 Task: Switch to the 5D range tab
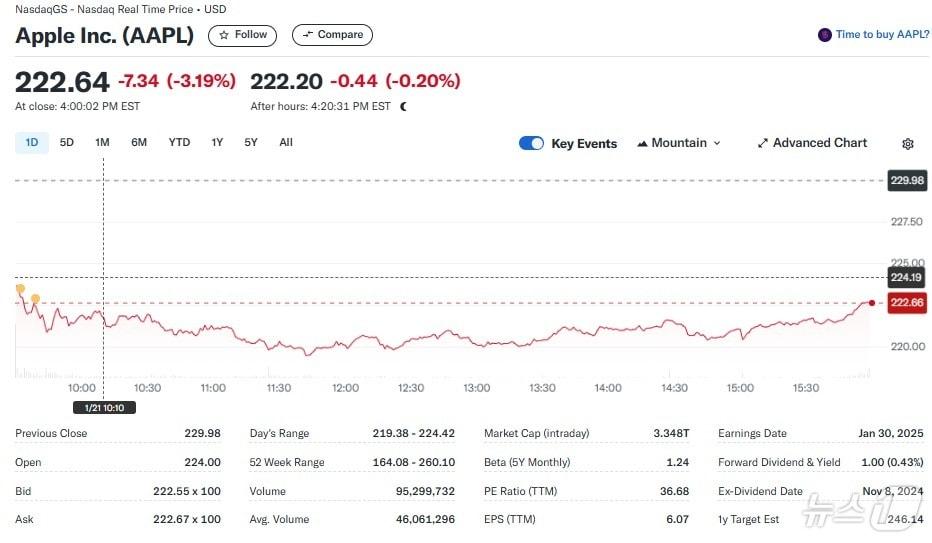pos(67,142)
